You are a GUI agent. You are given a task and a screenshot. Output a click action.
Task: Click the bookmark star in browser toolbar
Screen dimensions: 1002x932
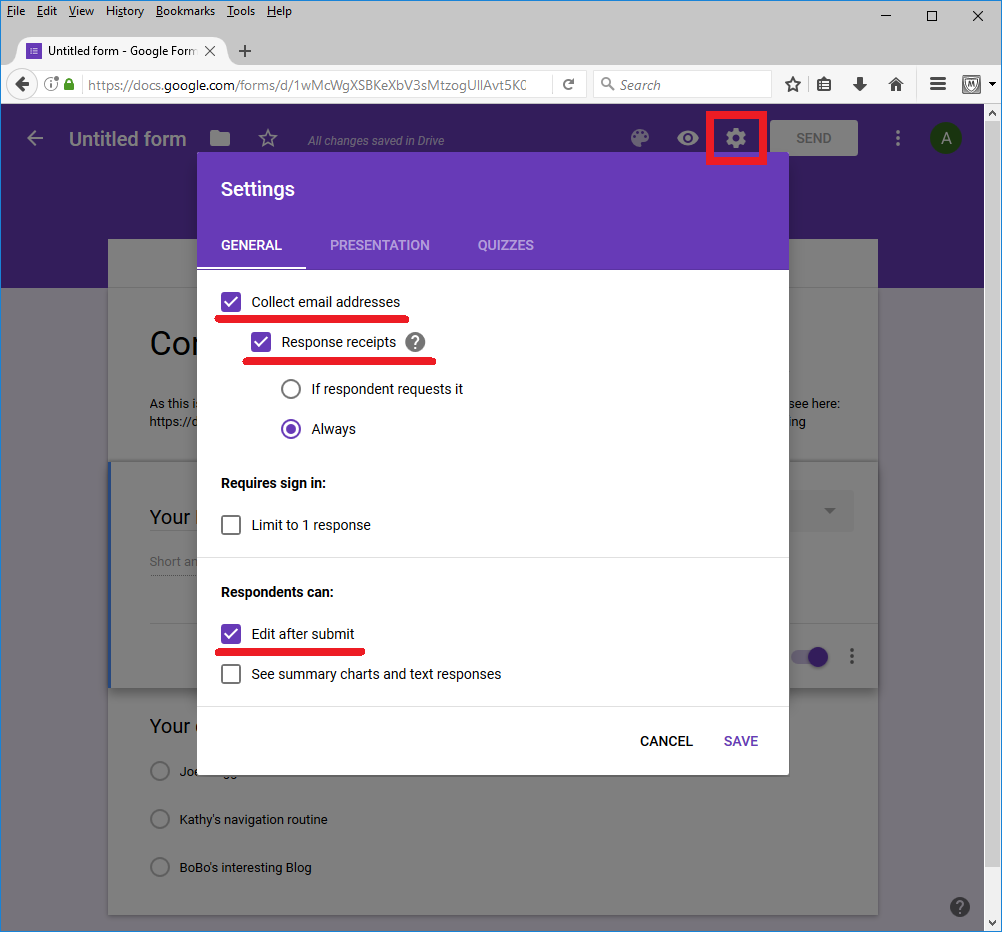(x=792, y=85)
